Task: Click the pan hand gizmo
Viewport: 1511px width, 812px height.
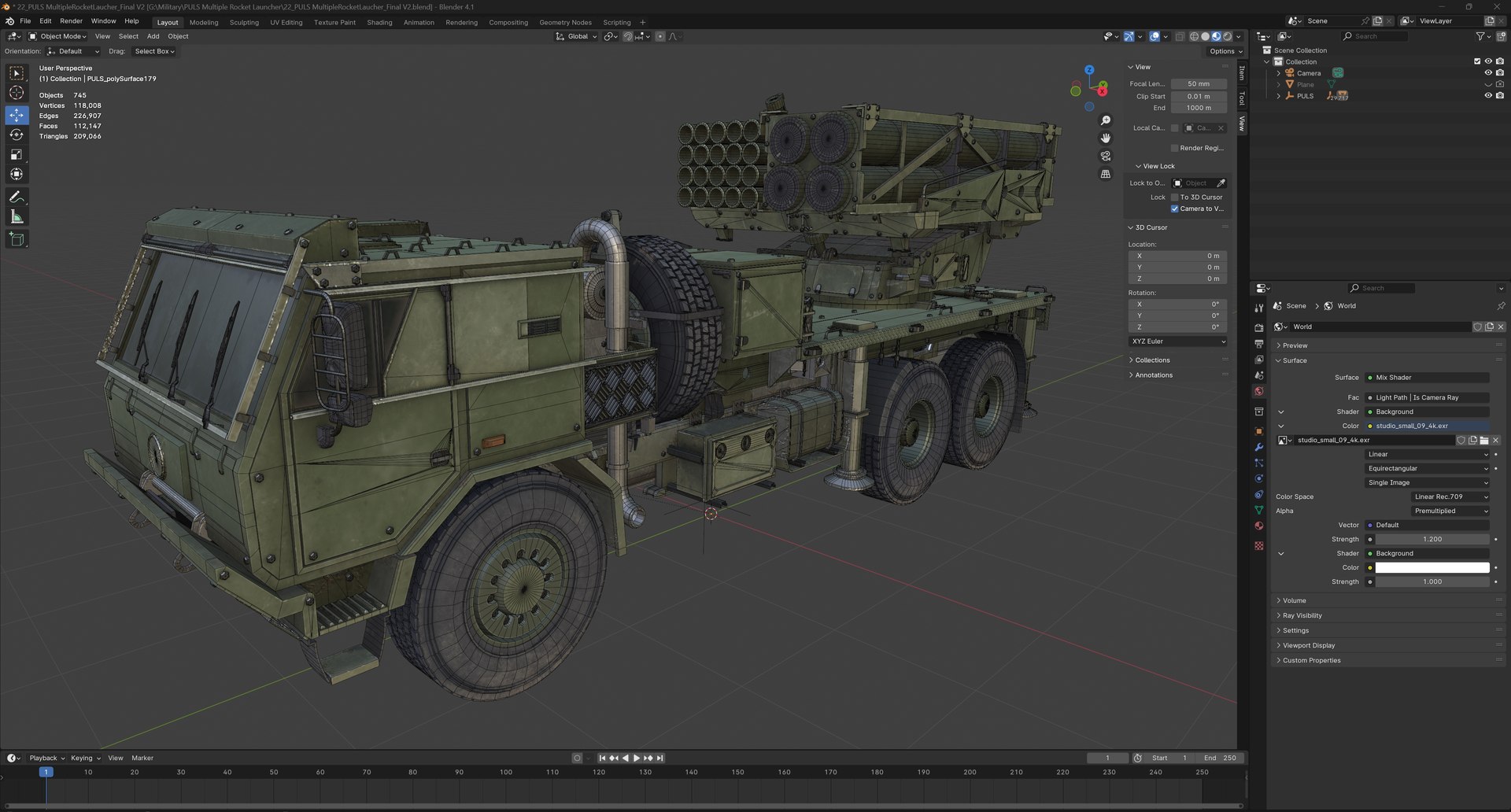Action: [x=1106, y=138]
